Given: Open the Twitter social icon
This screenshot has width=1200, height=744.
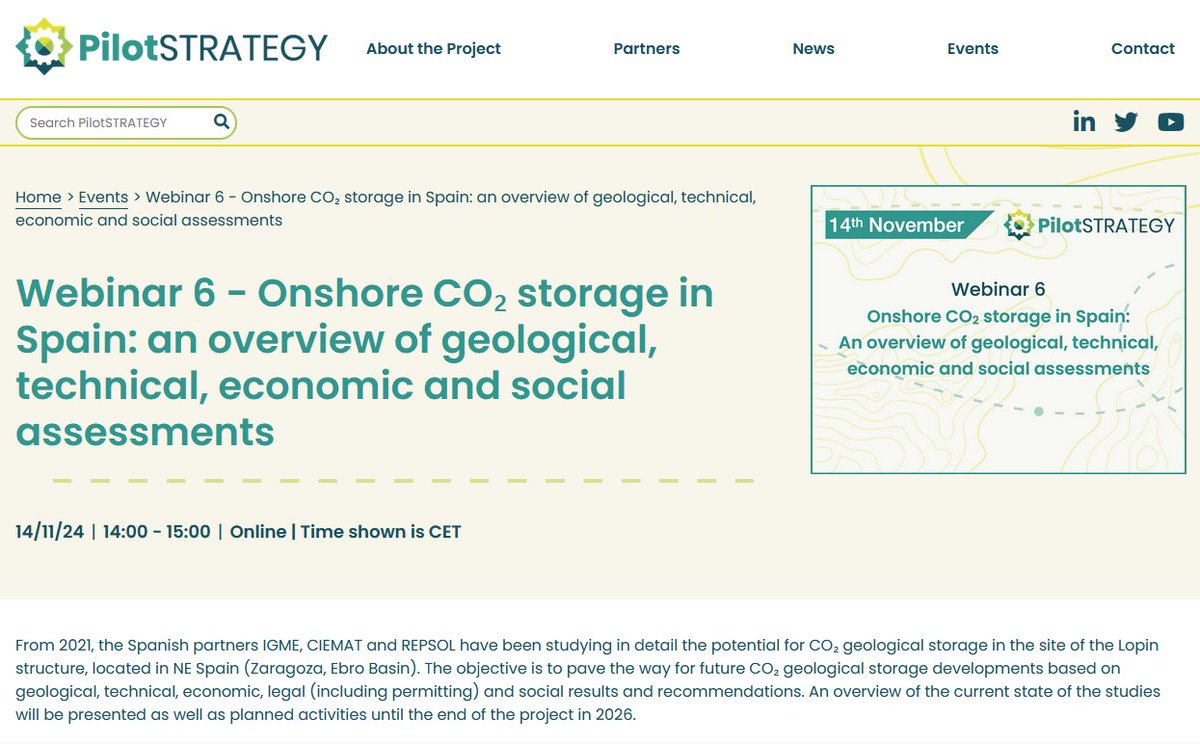Looking at the screenshot, I should (1126, 122).
